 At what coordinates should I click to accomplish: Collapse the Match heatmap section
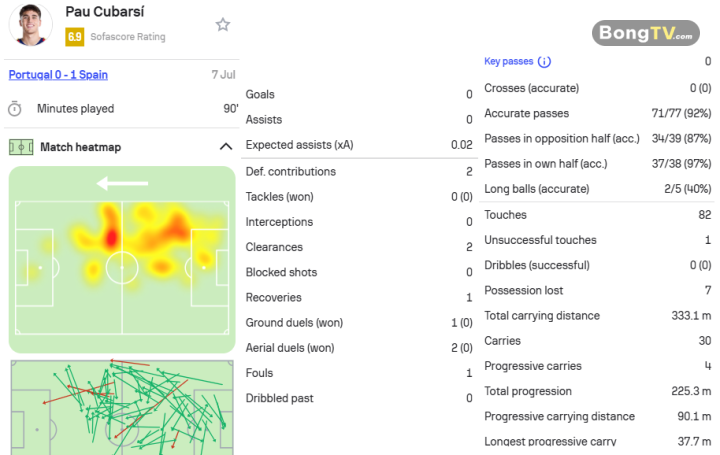(x=225, y=147)
